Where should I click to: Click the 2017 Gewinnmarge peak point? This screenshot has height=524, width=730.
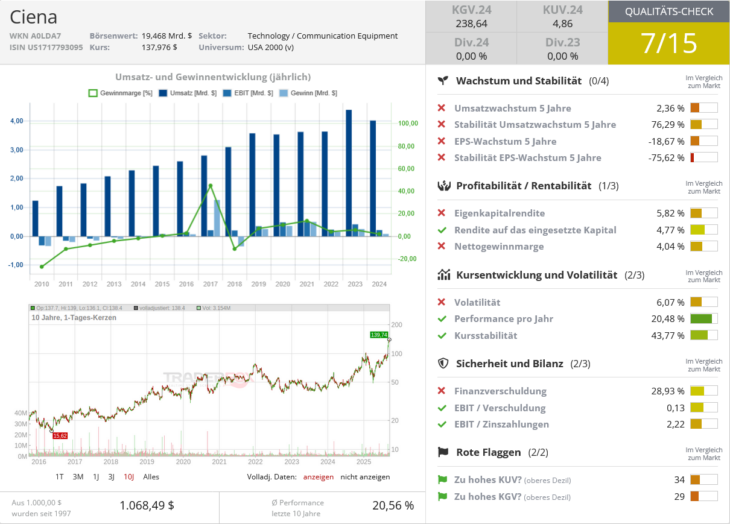pyautogui.click(x=210, y=186)
